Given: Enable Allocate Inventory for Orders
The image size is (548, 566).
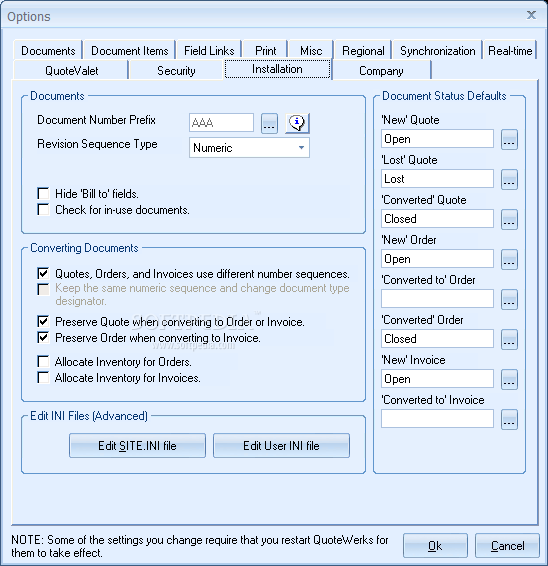Looking at the screenshot, I should tap(43, 361).
